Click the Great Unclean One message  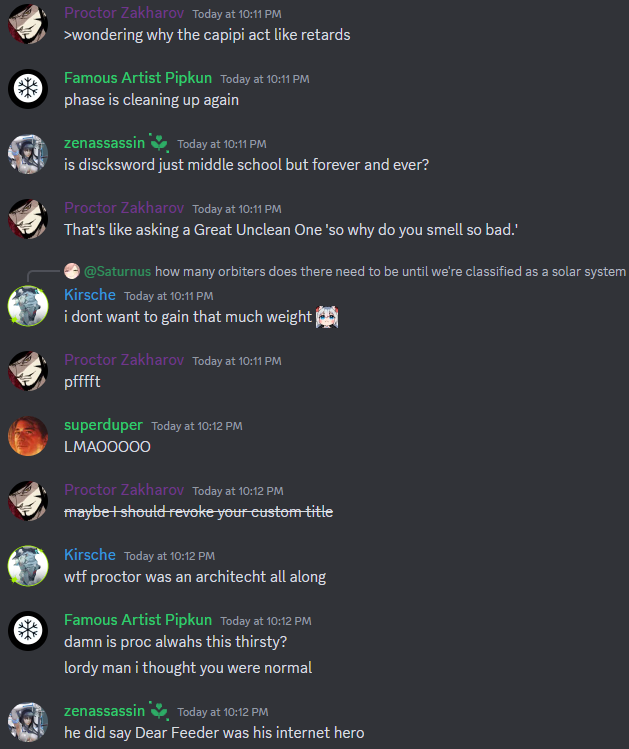point(291,230)
